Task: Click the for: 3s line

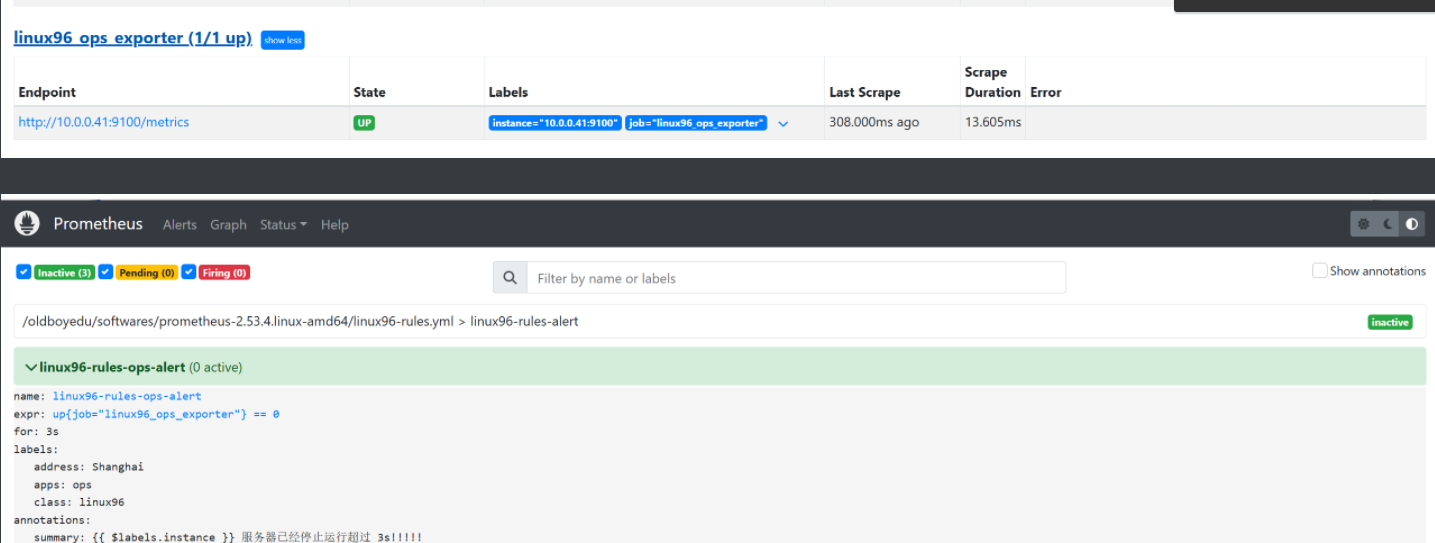Action: pyautogui.click(x=36, y=432)
